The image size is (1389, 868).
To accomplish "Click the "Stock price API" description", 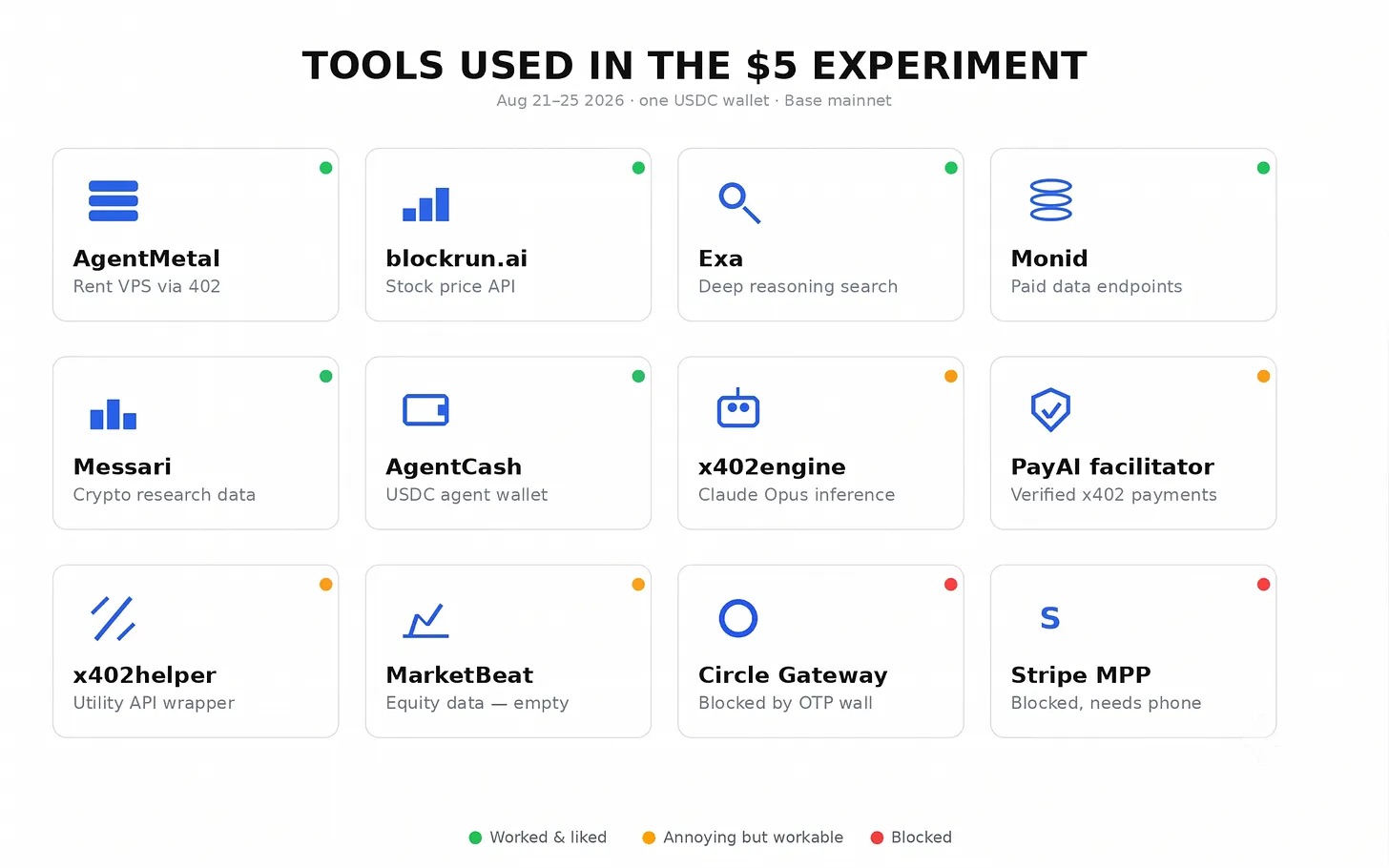I will 451,286.
